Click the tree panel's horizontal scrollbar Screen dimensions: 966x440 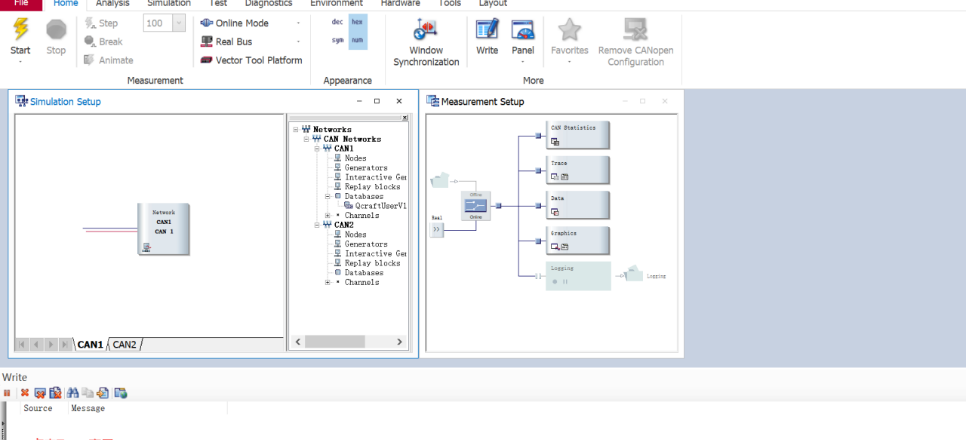click(x=335, y=341)
